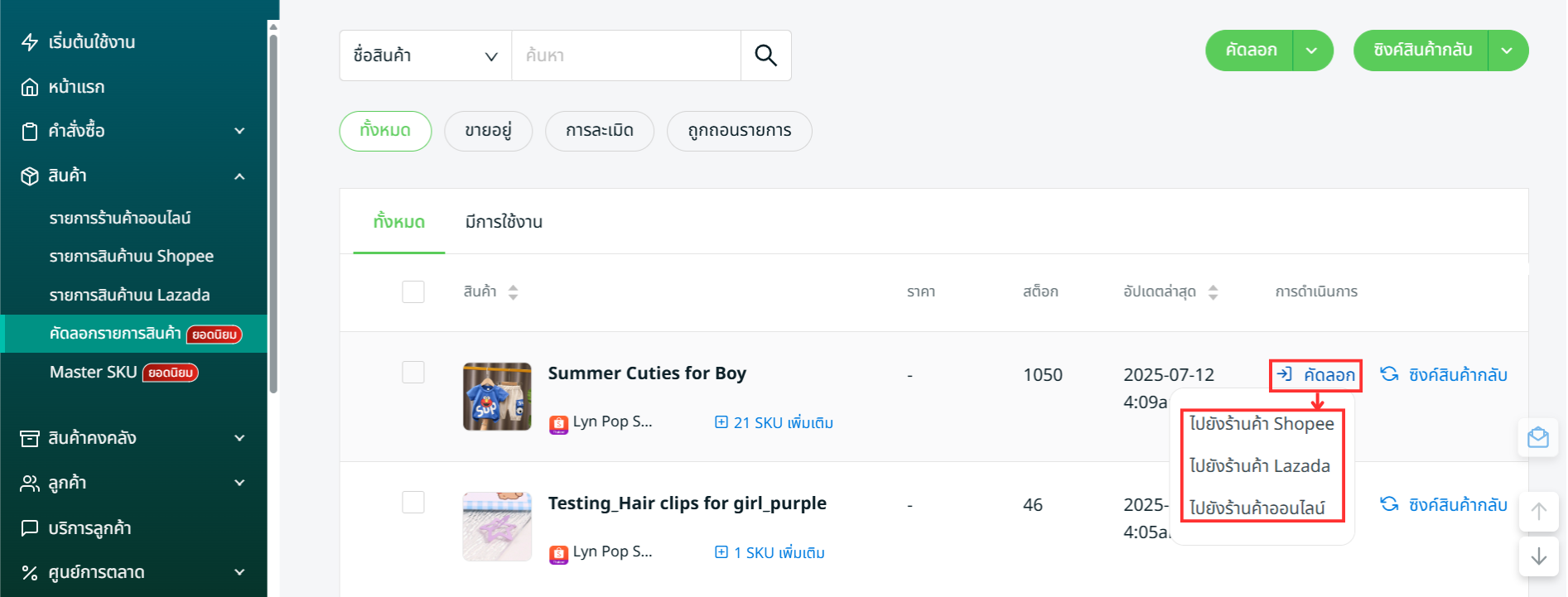Expand the green คัดลอก button dropdown arrow
This screenshot has height=597, width=1568.
coord(1311,51)
